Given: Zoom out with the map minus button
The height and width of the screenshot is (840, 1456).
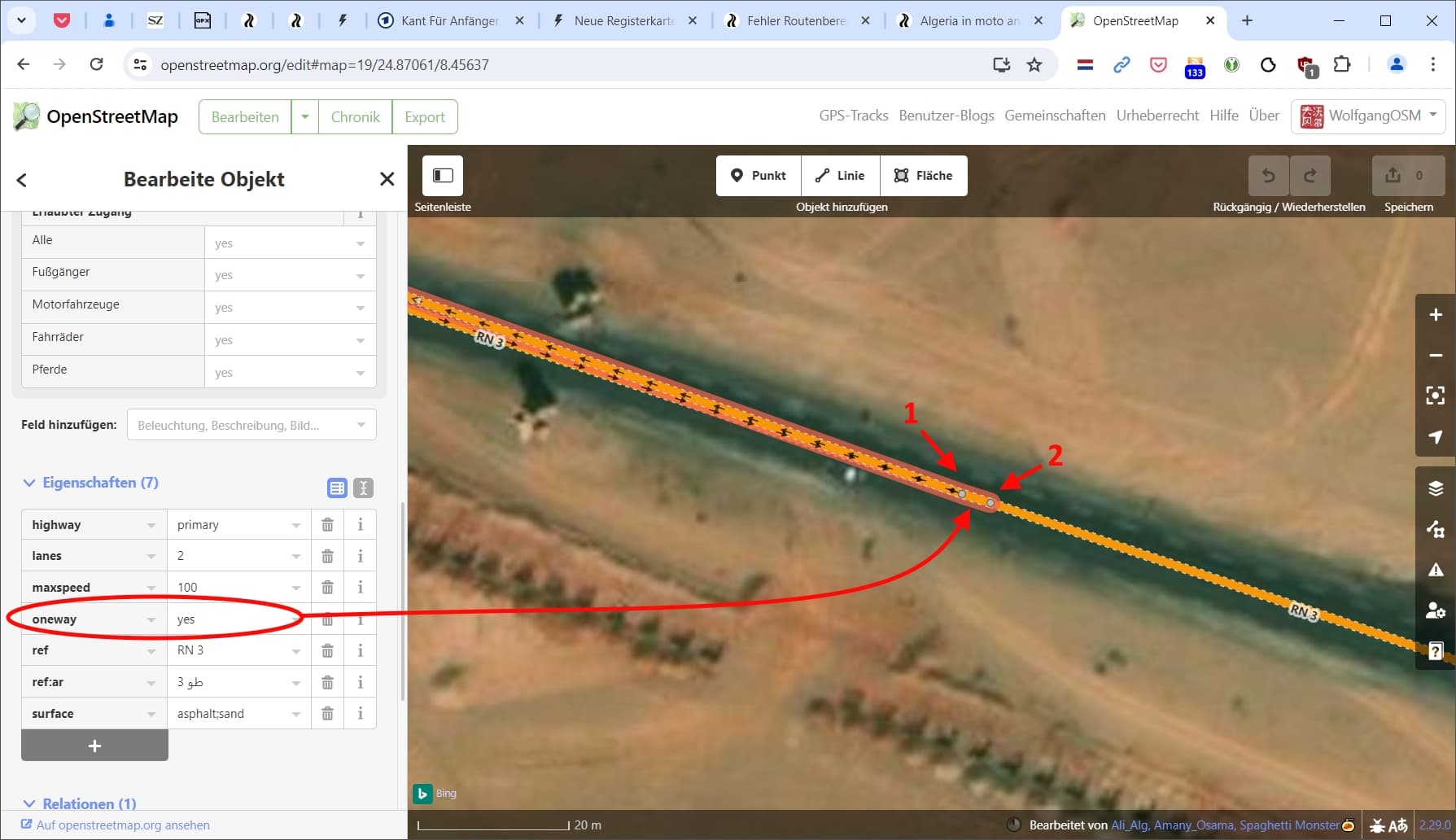Looking at the screenshot, I should [x=1436, y=355].
